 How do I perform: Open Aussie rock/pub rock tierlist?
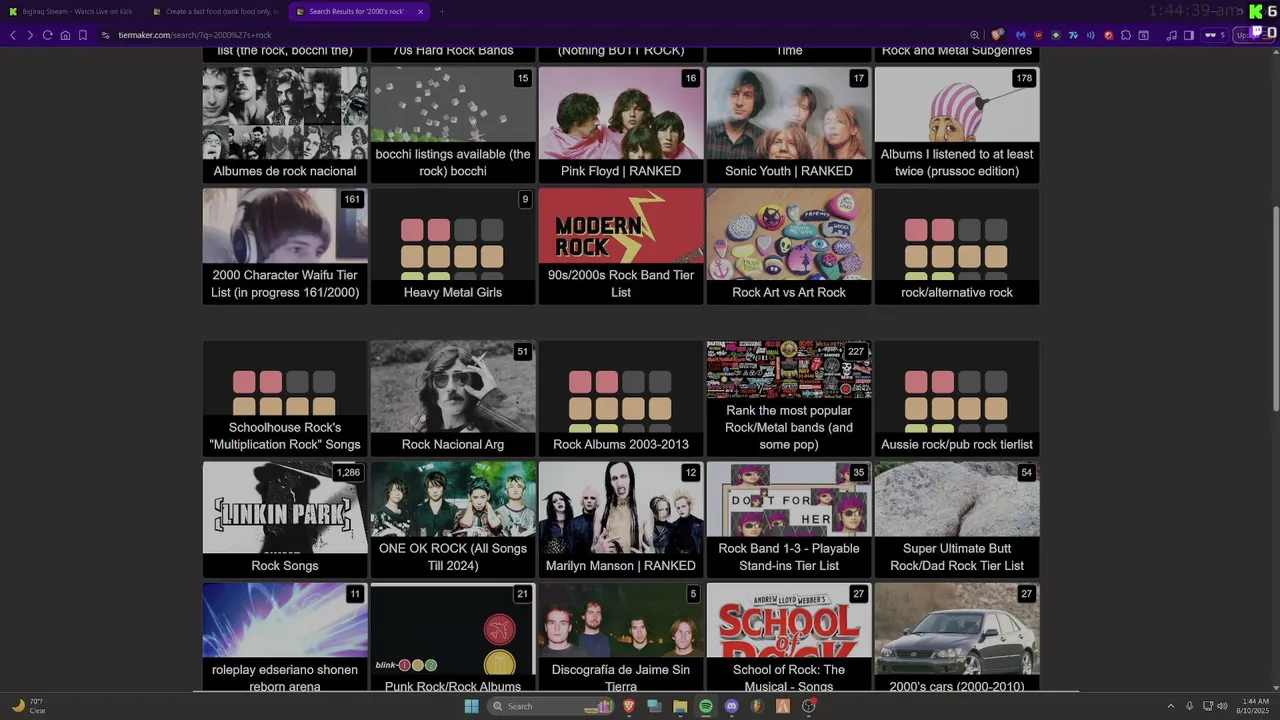click(x=957, y=398)
